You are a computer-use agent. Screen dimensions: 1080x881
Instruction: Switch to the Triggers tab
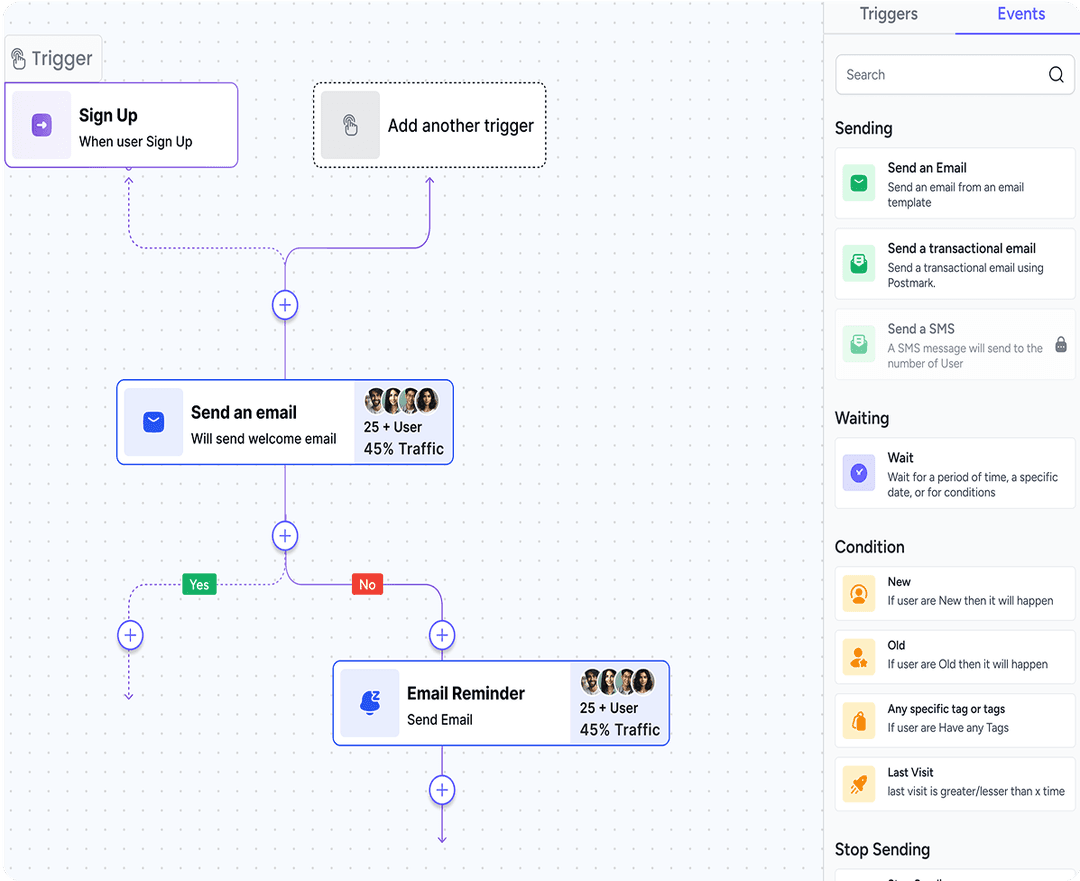click(888, 14)
